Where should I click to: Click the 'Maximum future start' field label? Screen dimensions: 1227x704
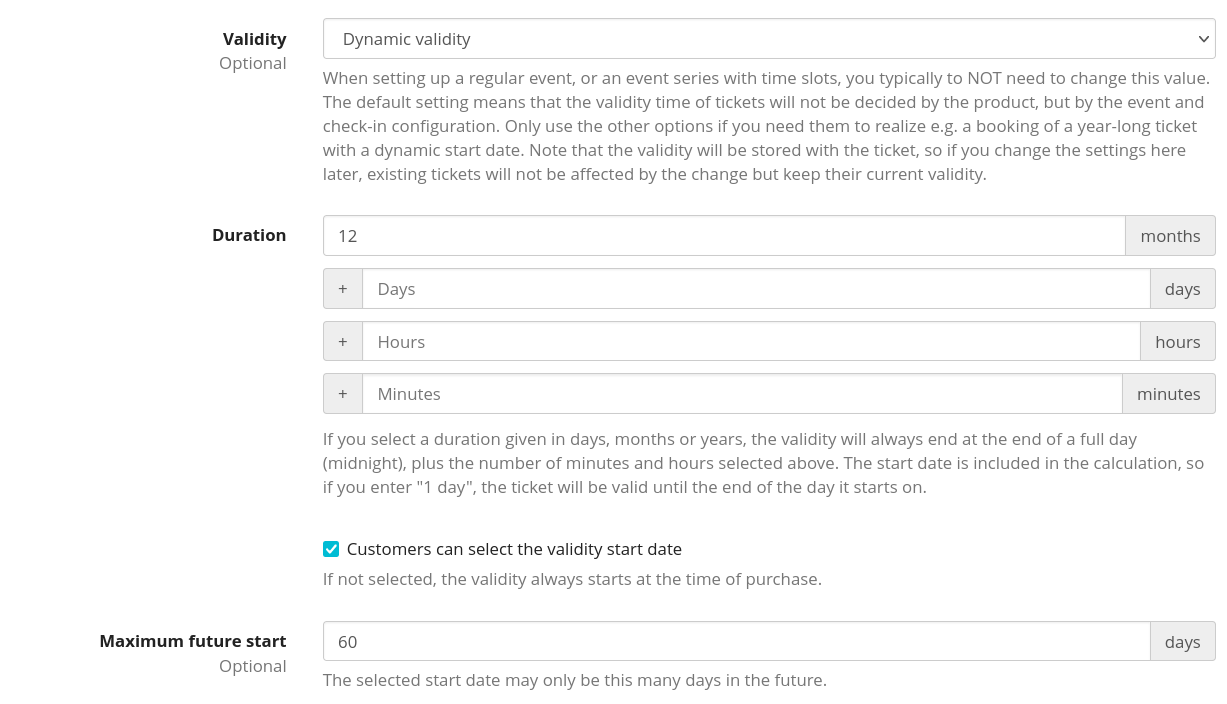193,642
